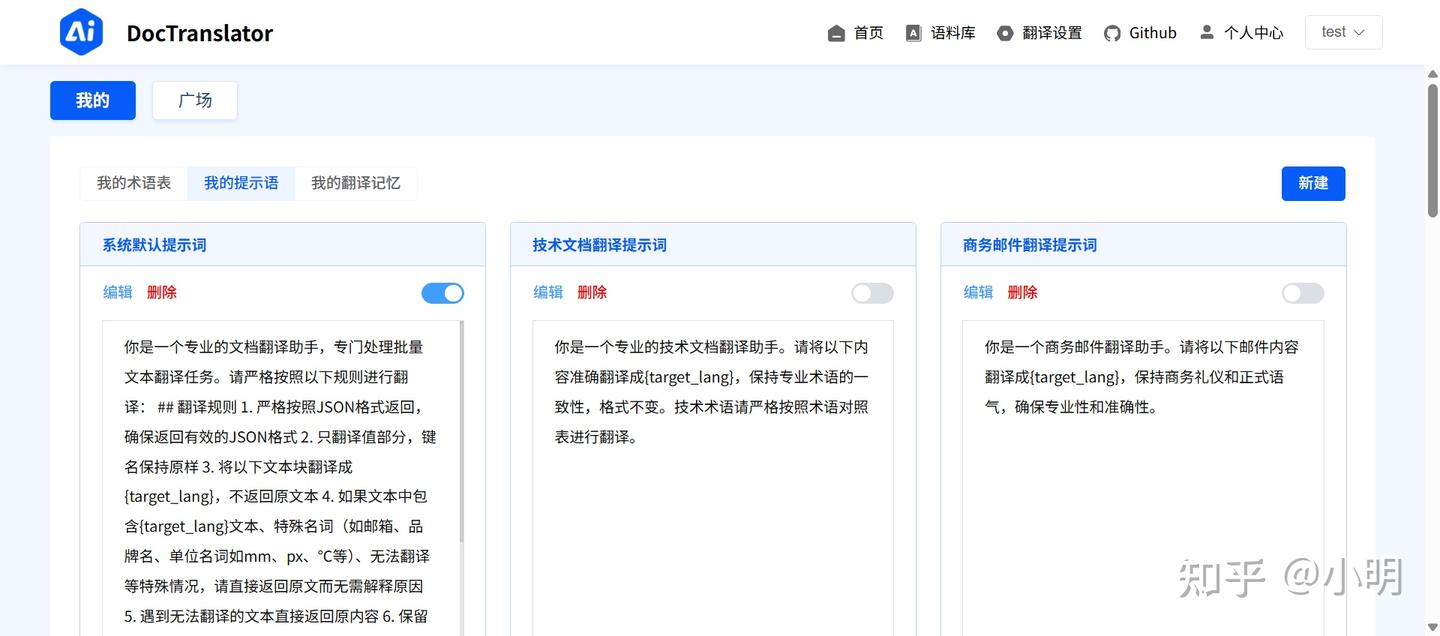This screenshot has width=1440, height=636.
Task: Expand the test user dropdown
Action: (x=1343, y=32)
